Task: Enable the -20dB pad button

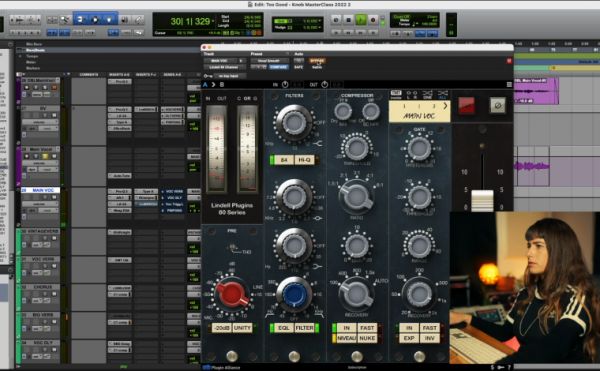Action: (x=221, y=328)
